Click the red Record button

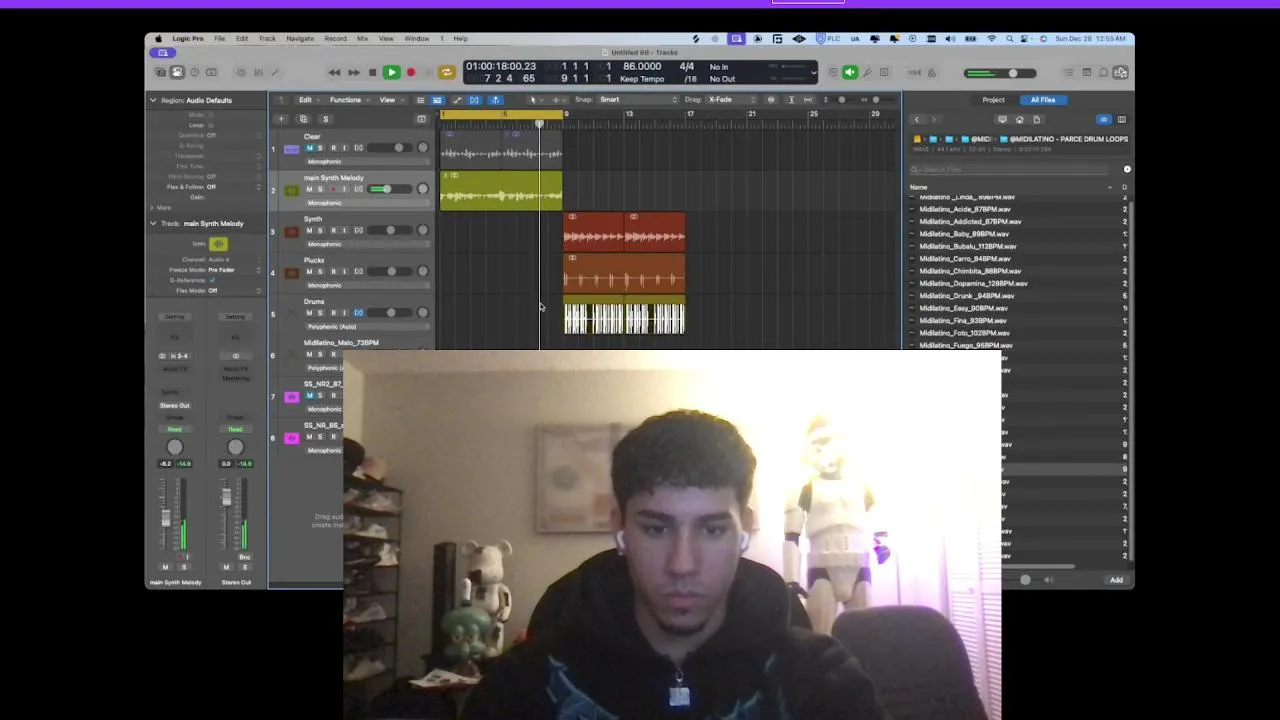(411, 72)
